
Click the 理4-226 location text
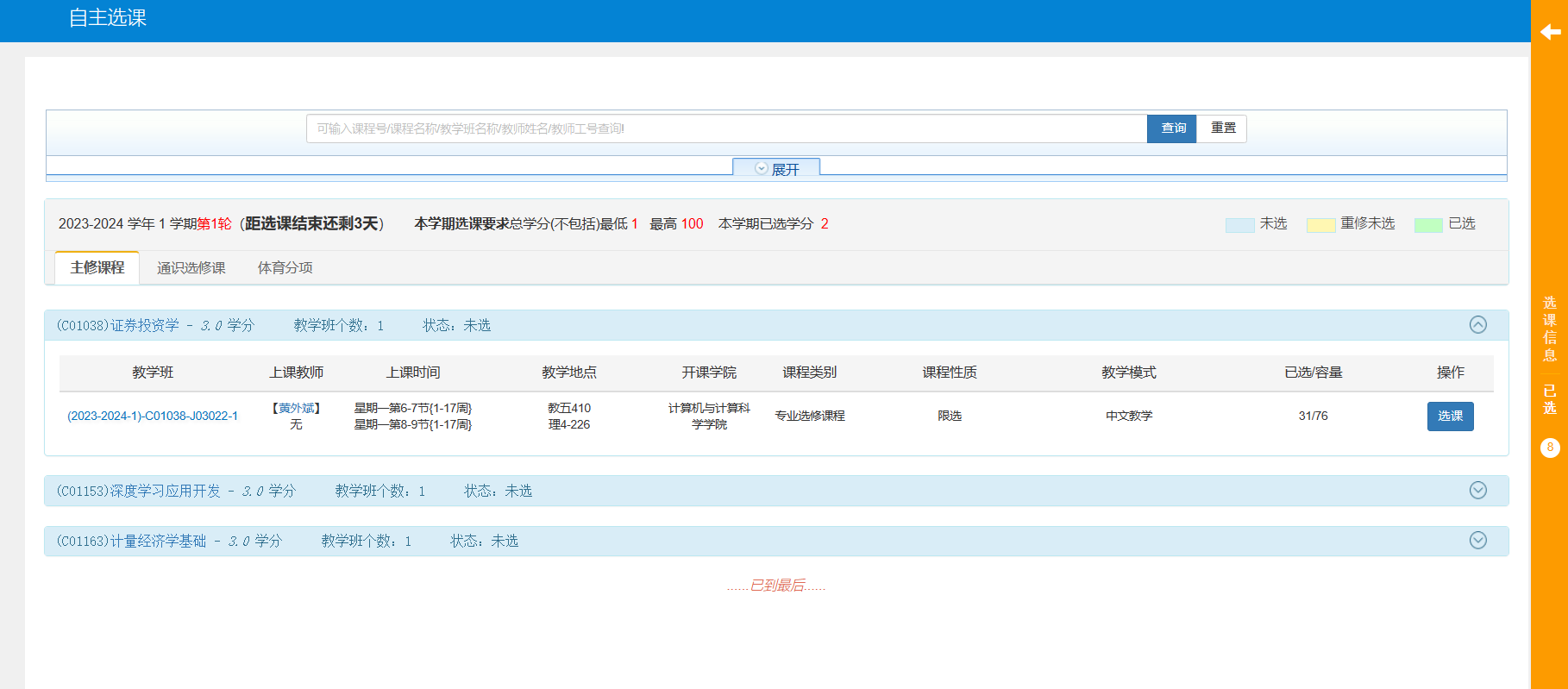tap(569, 424)
